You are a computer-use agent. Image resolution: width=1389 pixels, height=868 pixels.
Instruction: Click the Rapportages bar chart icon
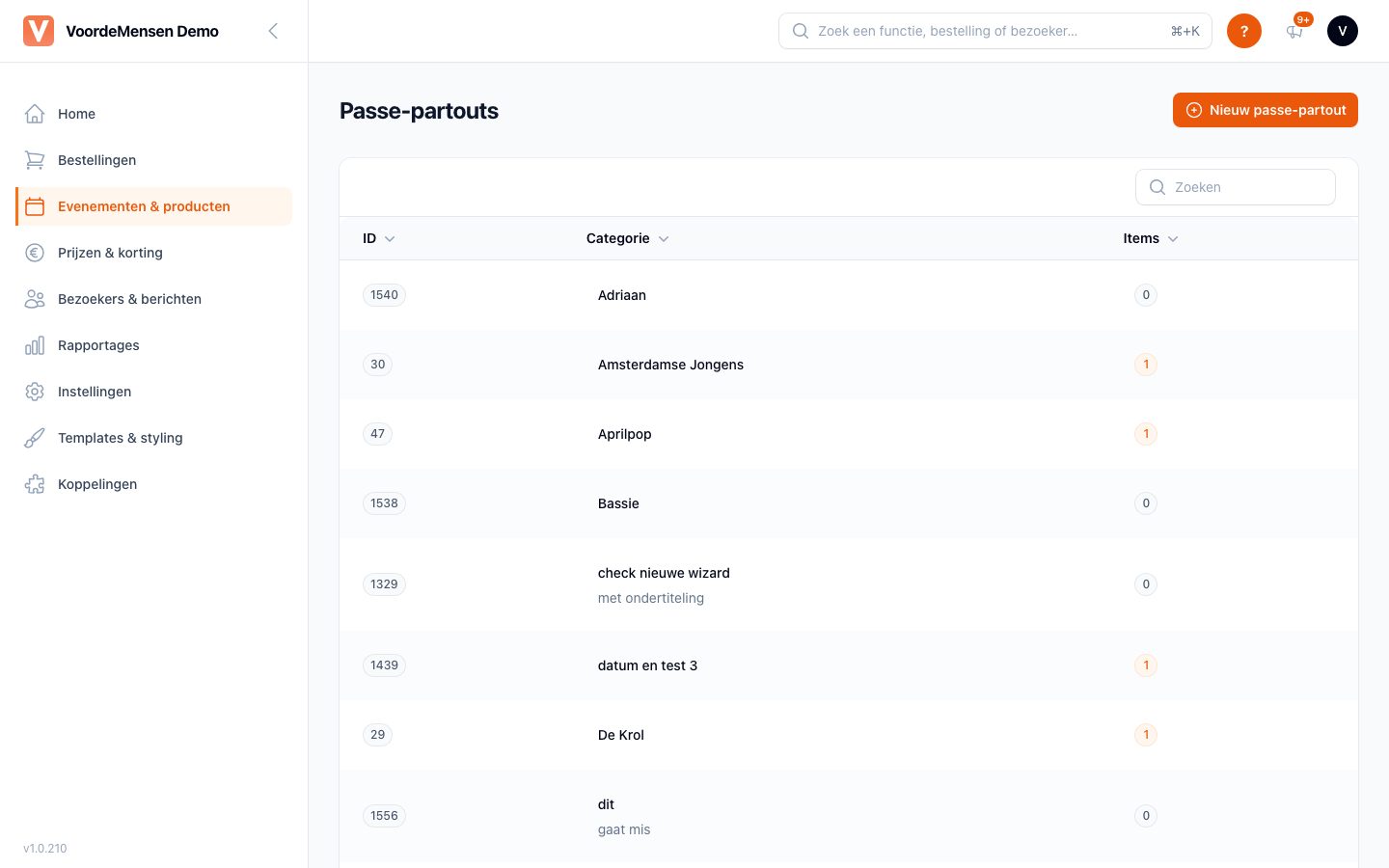point(35,345)
